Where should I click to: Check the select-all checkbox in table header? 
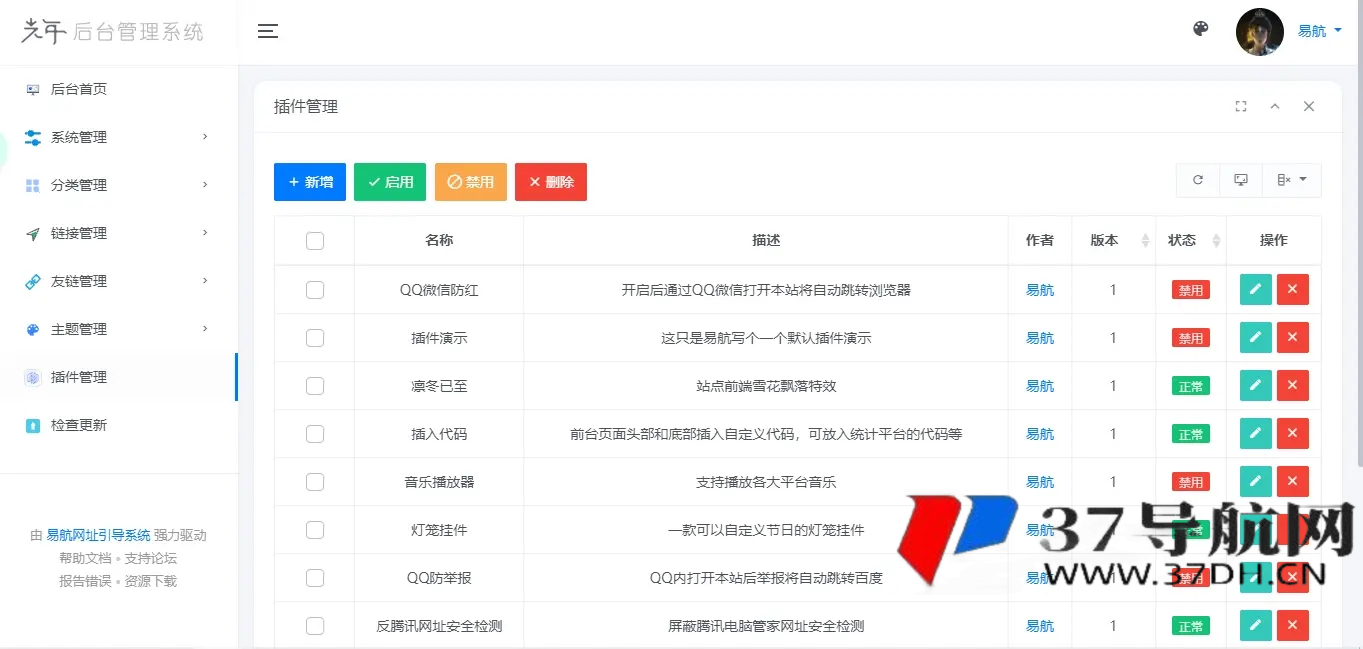[x=315, y=241]
